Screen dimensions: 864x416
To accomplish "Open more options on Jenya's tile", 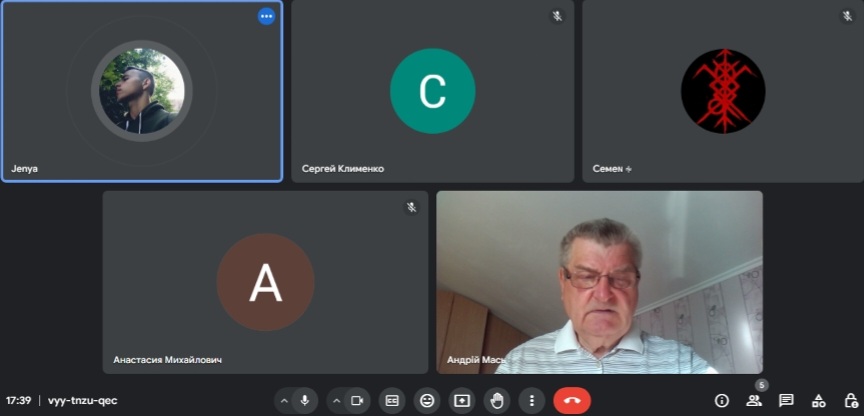I will pos(266,16).
